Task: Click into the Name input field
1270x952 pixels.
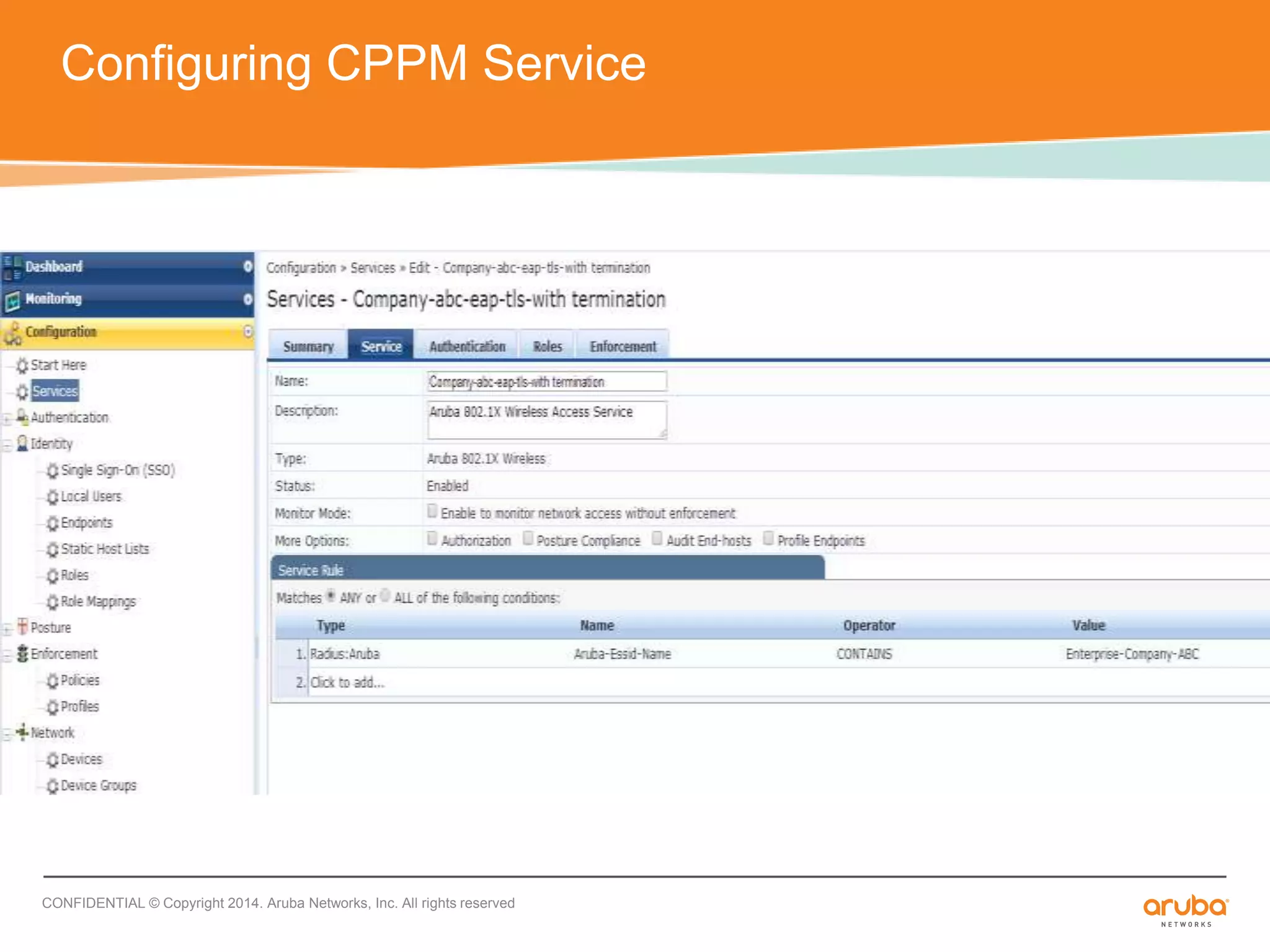Action: click(x=547, y=382)
